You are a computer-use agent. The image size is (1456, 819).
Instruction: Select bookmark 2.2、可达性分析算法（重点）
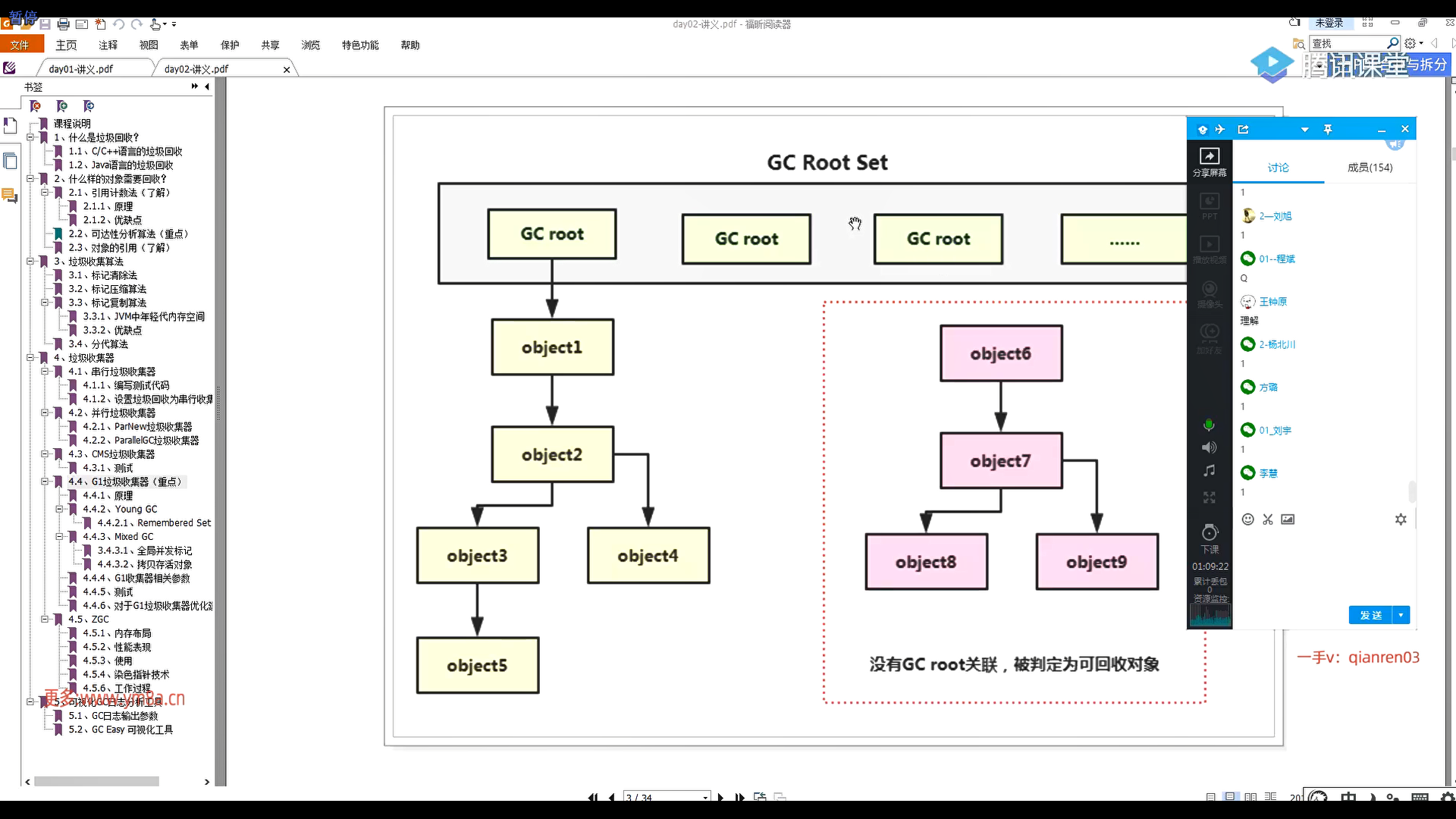pos(128,234)
